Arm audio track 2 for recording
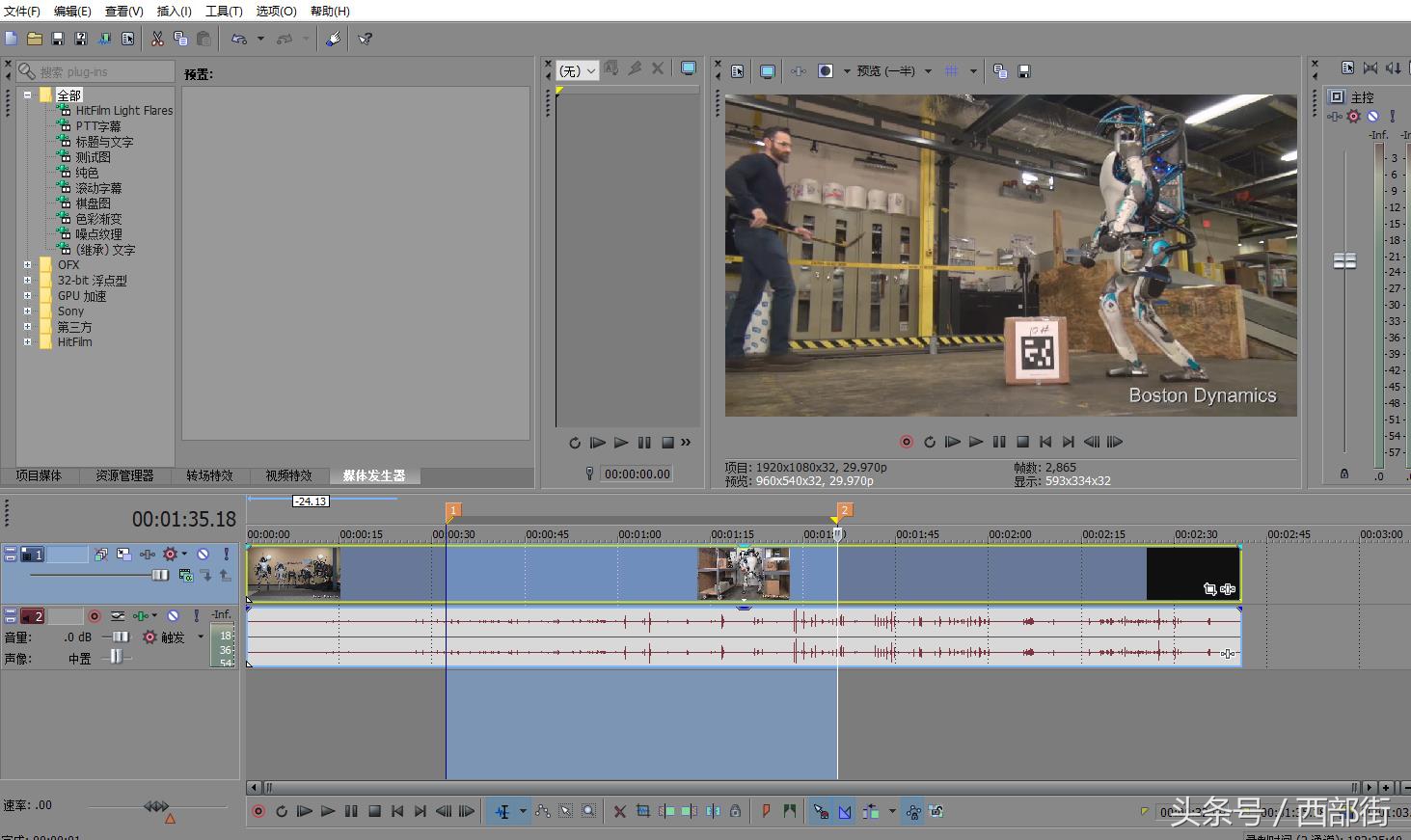The width and height of the screenshot is (1411, 840). pos(95,615)
